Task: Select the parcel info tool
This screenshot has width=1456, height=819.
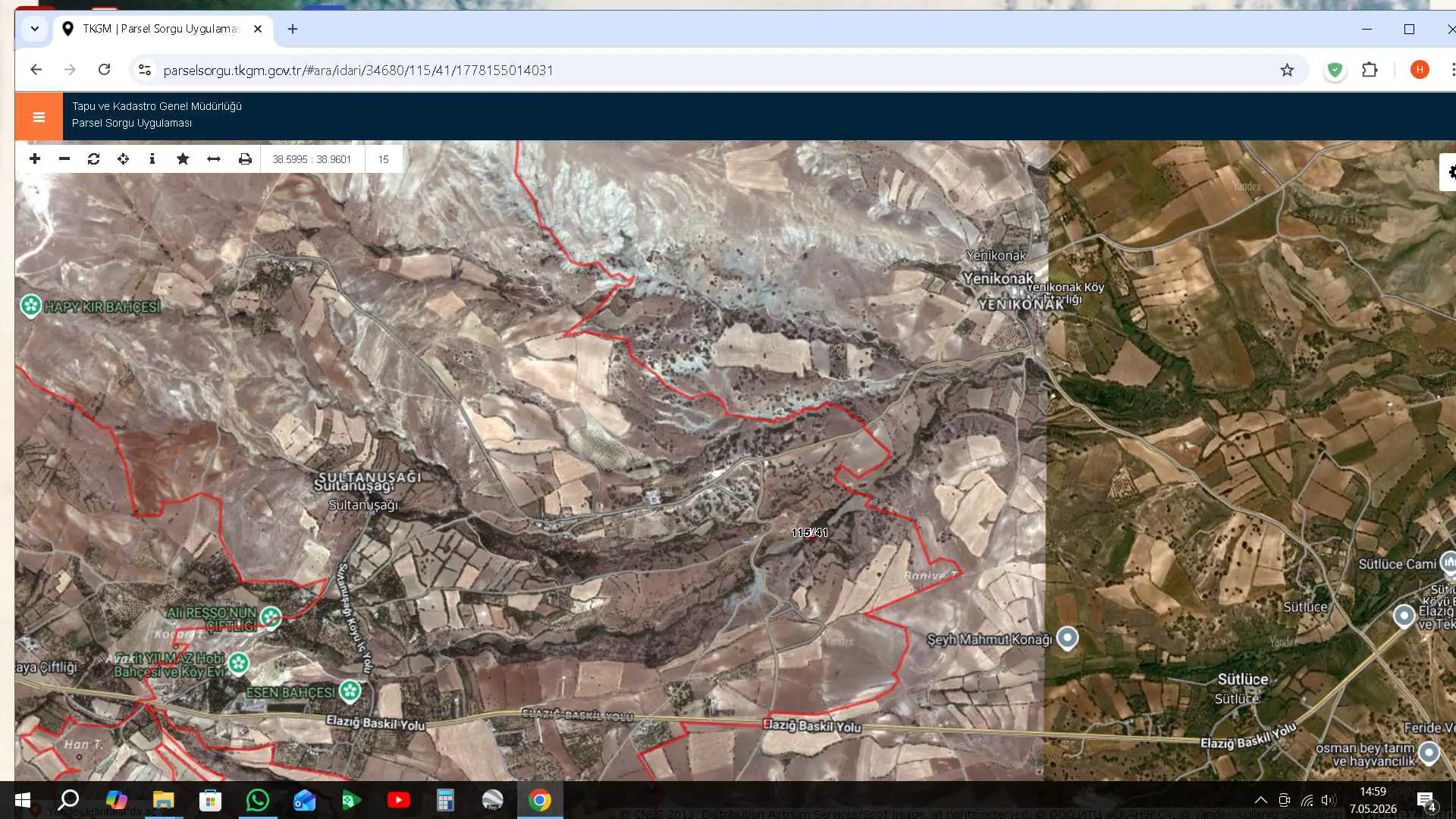Action: pos(152,159)
